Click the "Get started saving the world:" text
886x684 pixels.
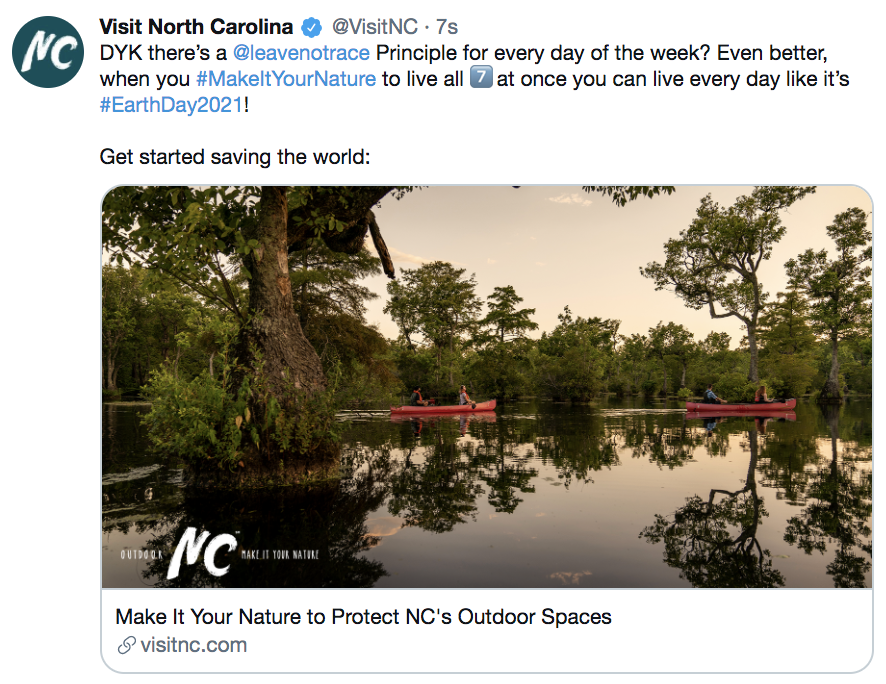[x=235, y=157]
